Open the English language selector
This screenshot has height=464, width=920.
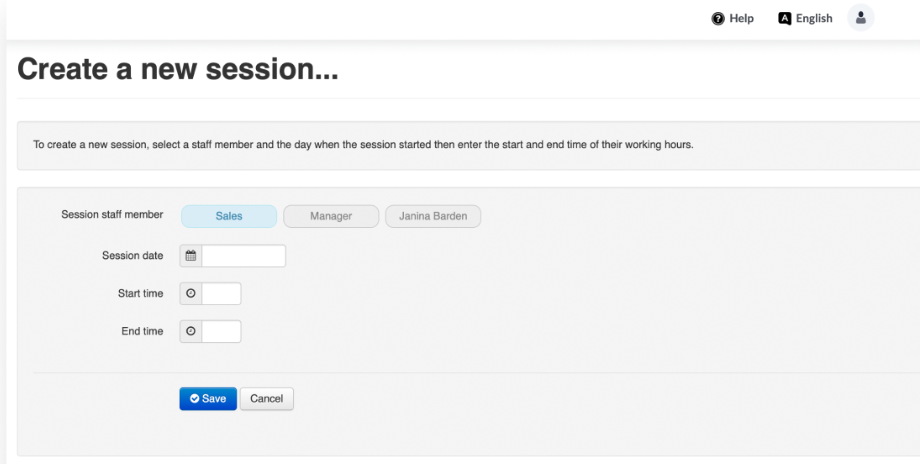coord(814,18)
